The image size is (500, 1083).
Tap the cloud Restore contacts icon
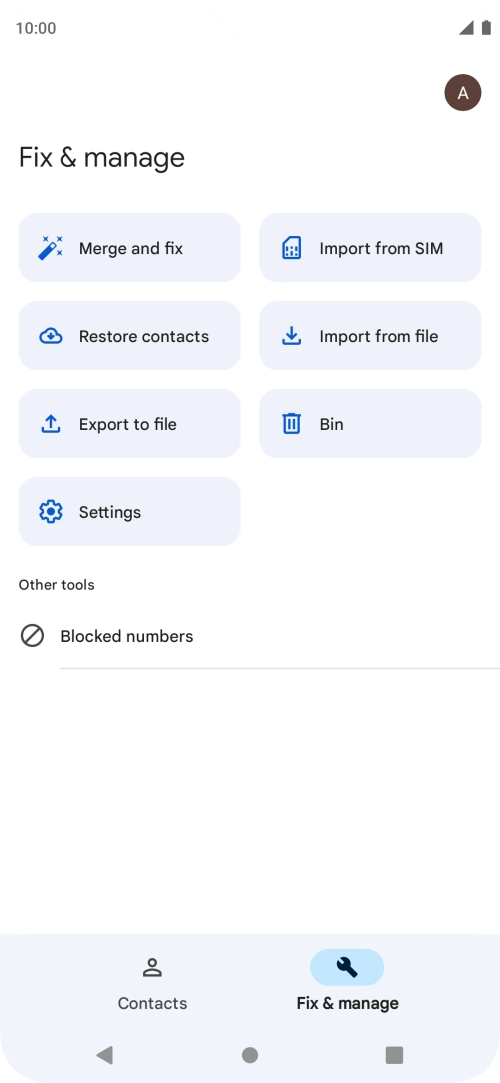pyautogui.click(x=50, y=336)
